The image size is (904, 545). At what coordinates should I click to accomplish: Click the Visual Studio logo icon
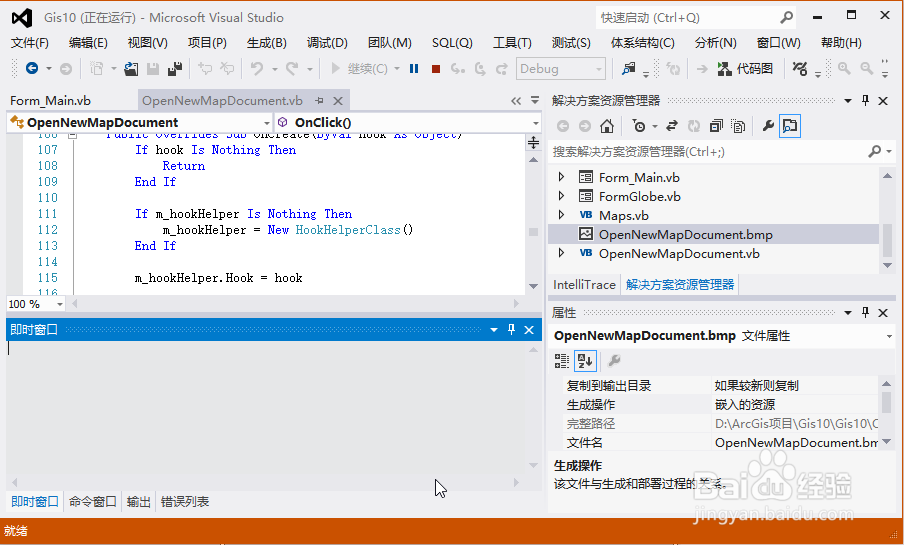22,18
